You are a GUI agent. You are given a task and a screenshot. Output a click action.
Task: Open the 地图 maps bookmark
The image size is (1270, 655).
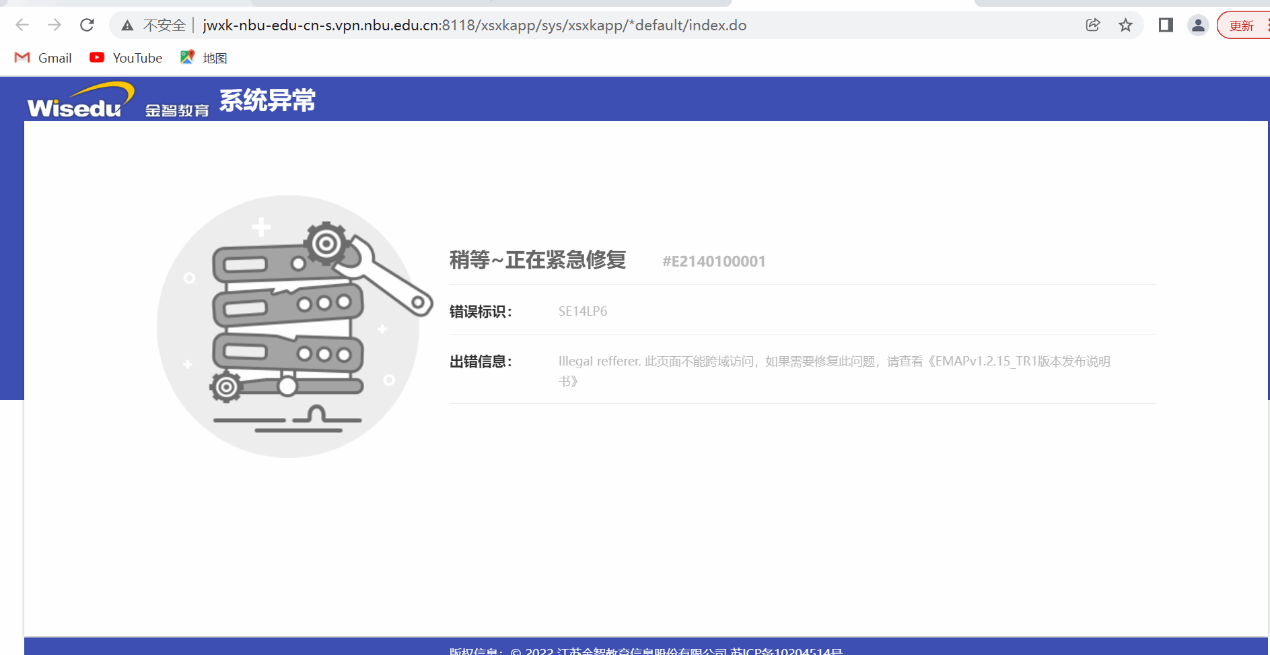tap(204, 58)
